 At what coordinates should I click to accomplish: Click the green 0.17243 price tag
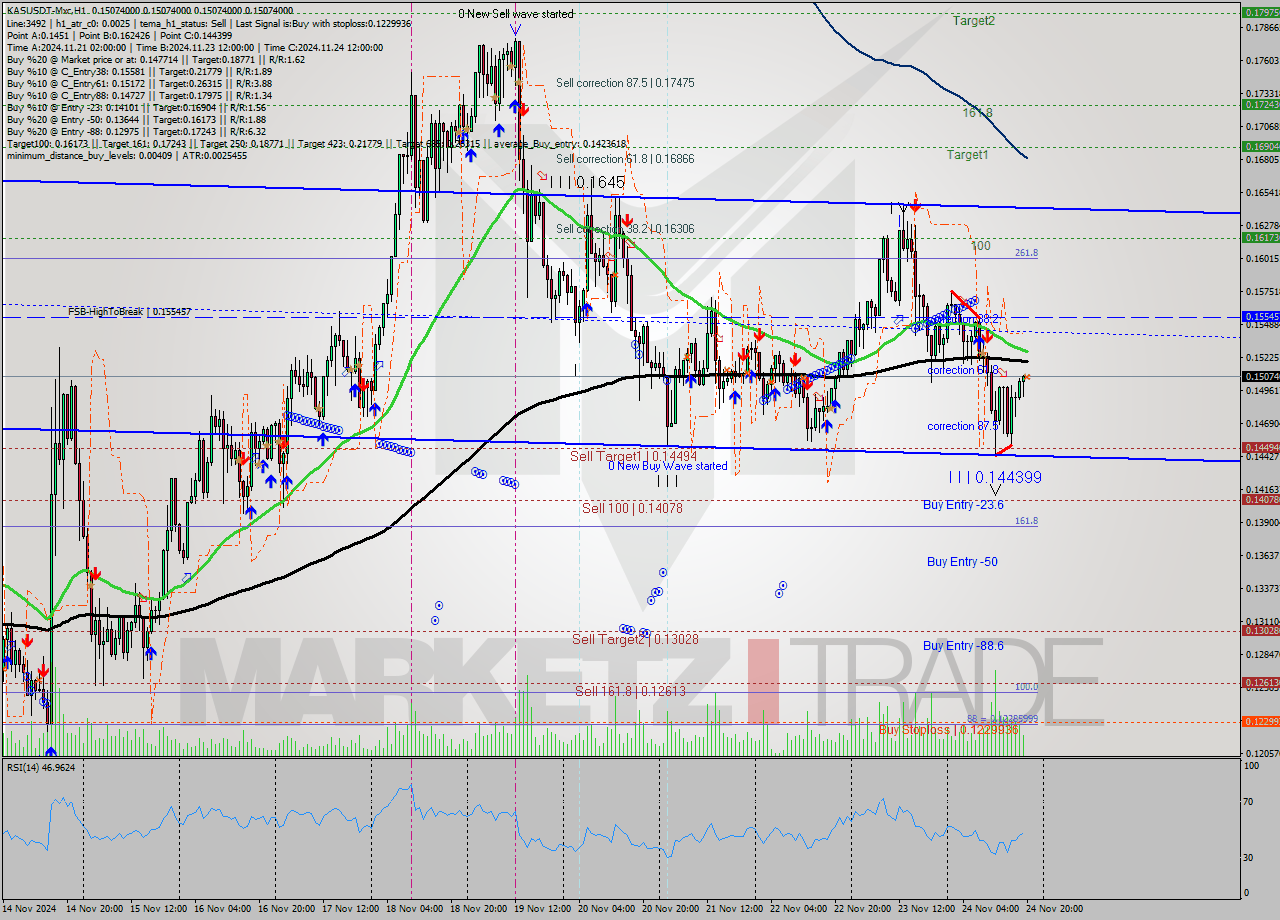tap(1260, 104)
